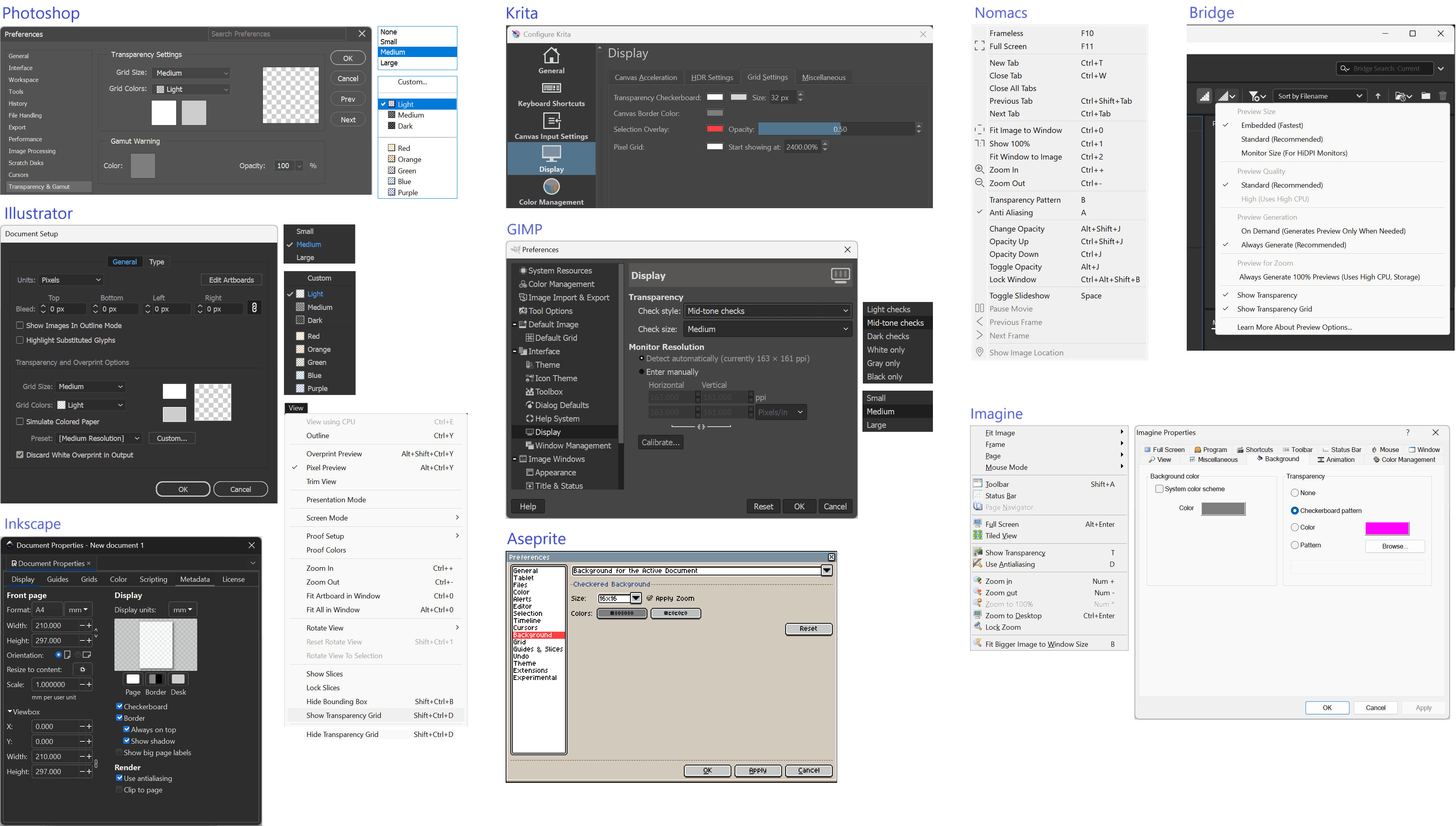Choose Show Transparency Grid in Illustrator View menu

344,715
